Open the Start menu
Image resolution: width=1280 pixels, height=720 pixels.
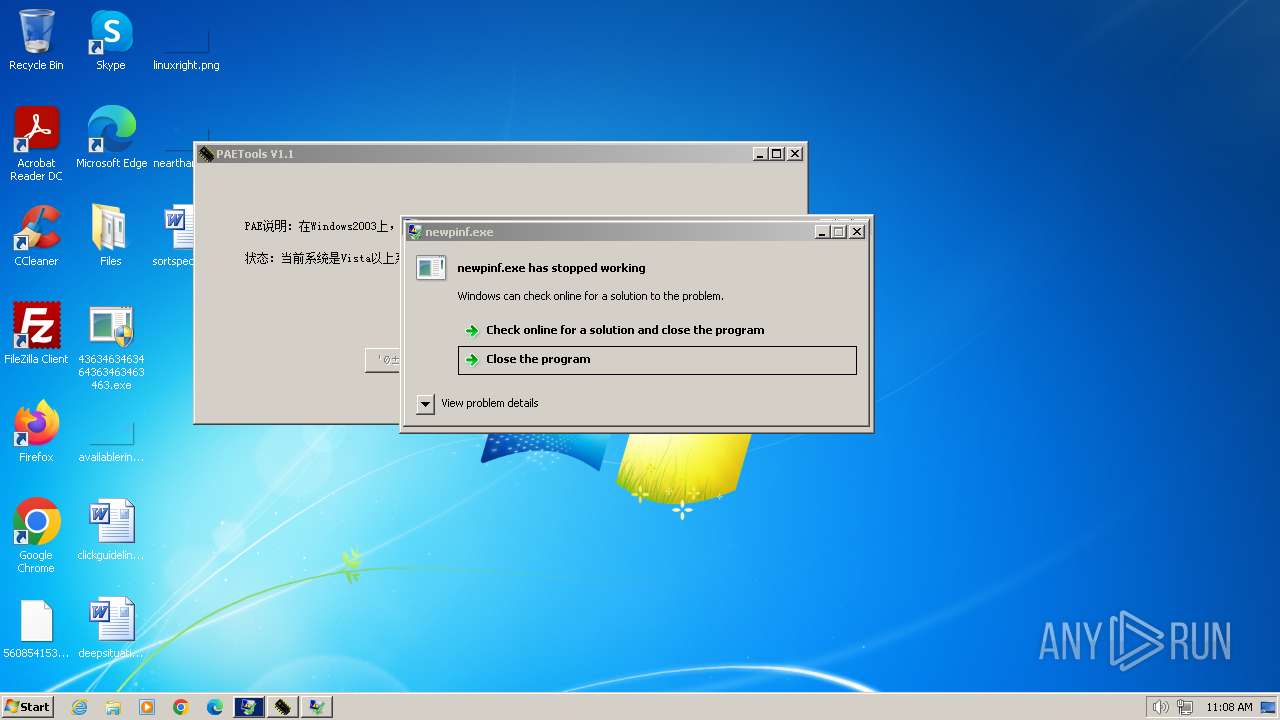[x=28, y=707]
